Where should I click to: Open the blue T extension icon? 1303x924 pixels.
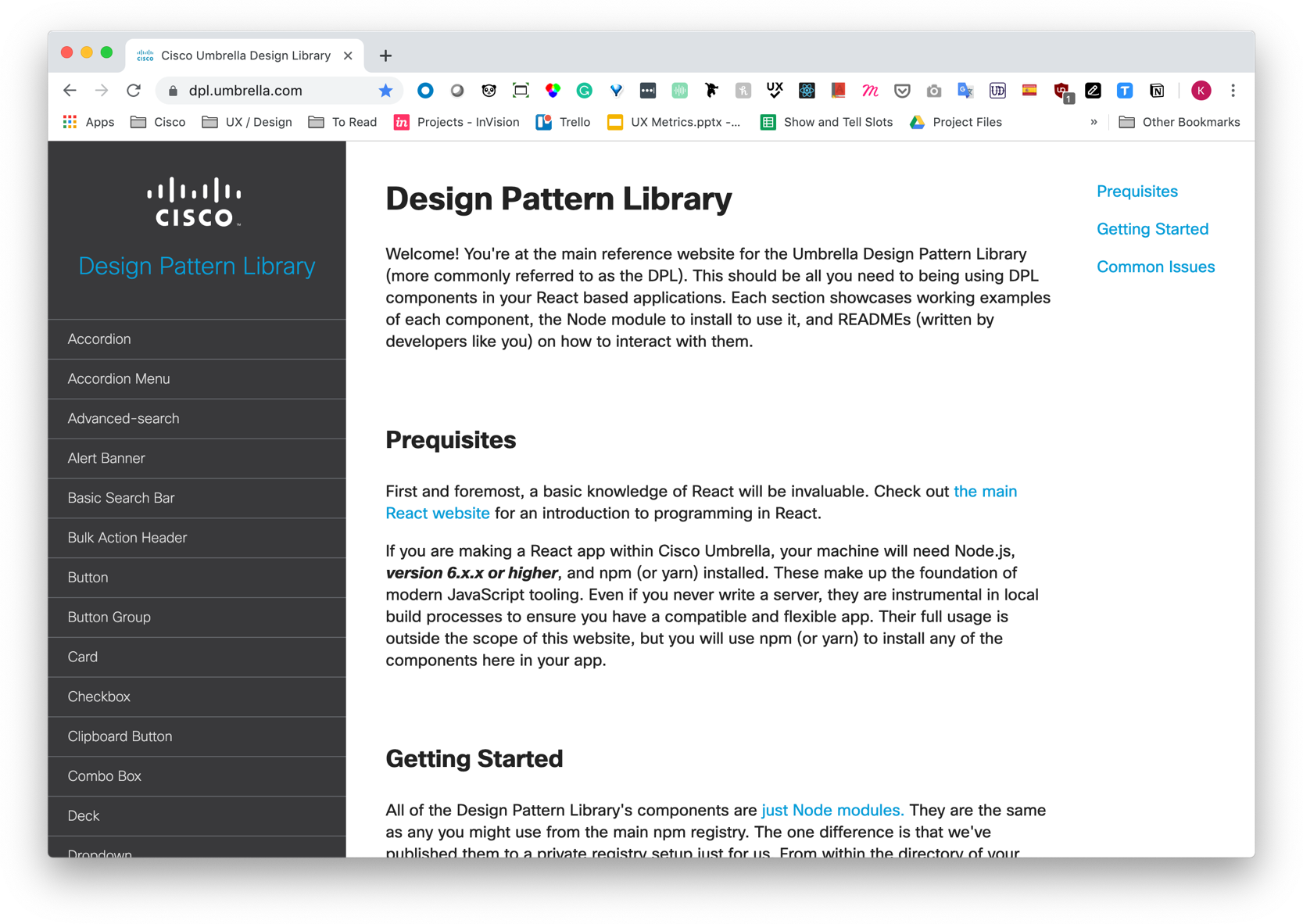click(1125, 91)
